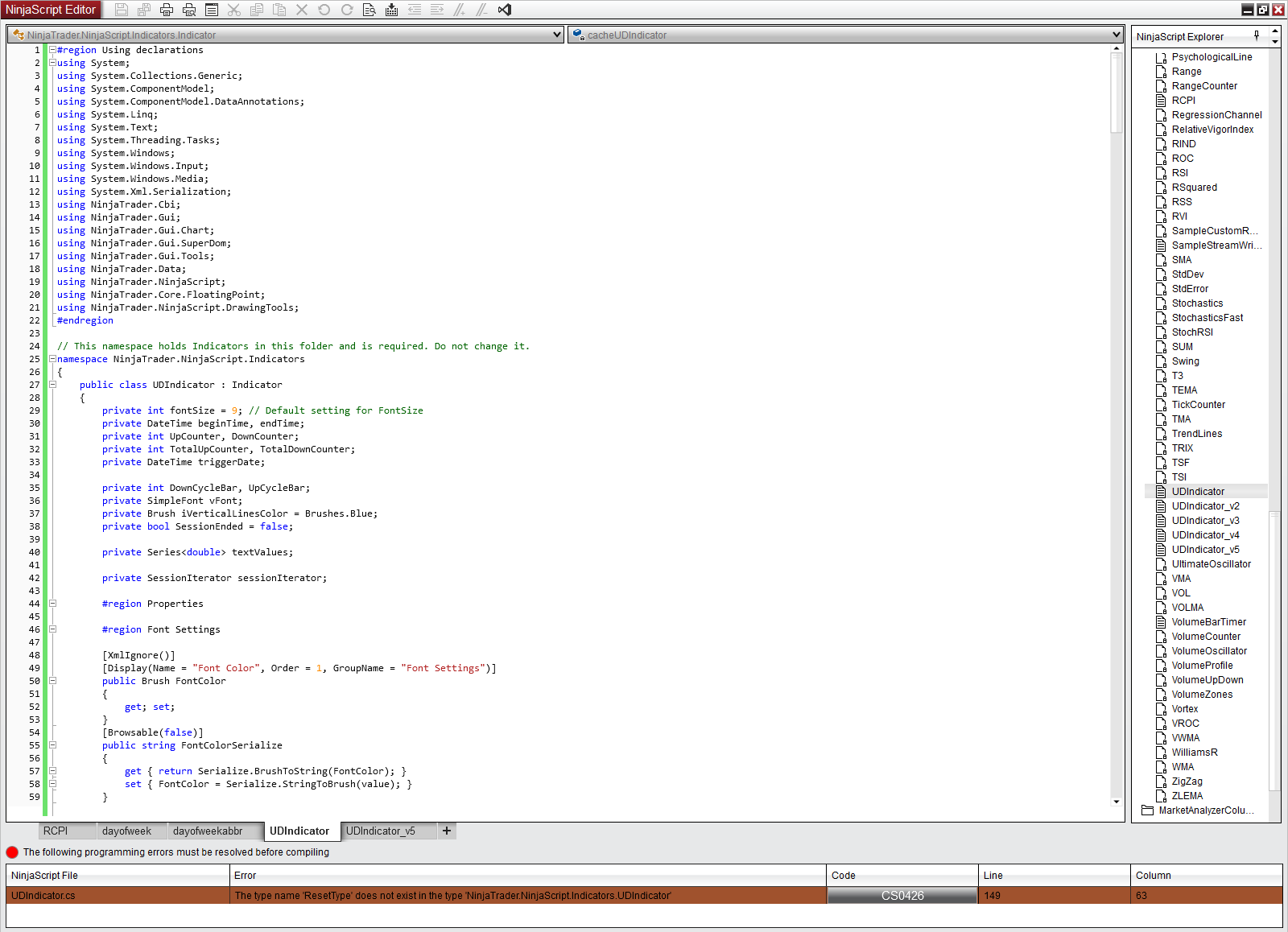
Task: Click the file icon beside VolumeBarTimer
Action: click(x=1161, y=622)
